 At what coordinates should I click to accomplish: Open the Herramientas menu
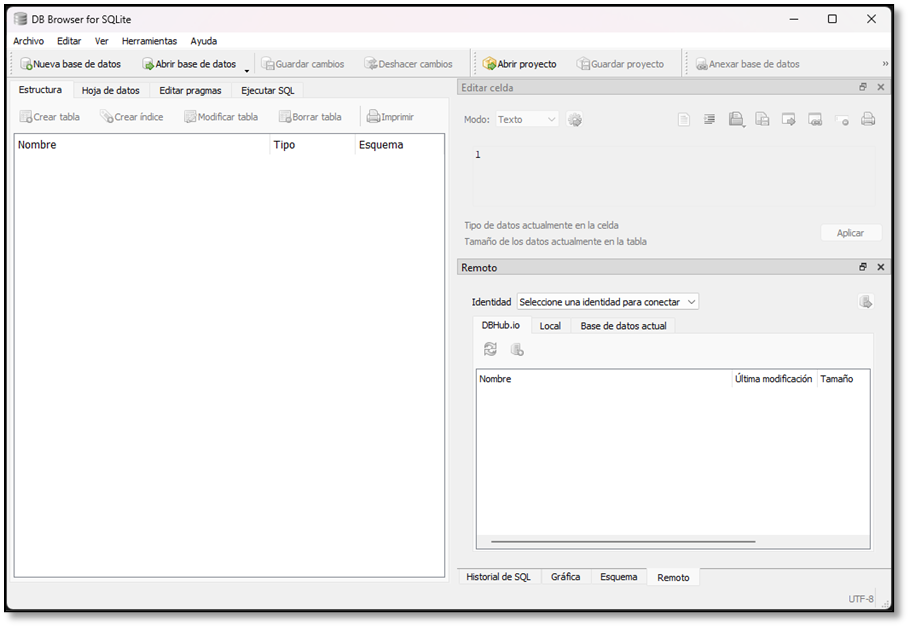tap(149, 41)
